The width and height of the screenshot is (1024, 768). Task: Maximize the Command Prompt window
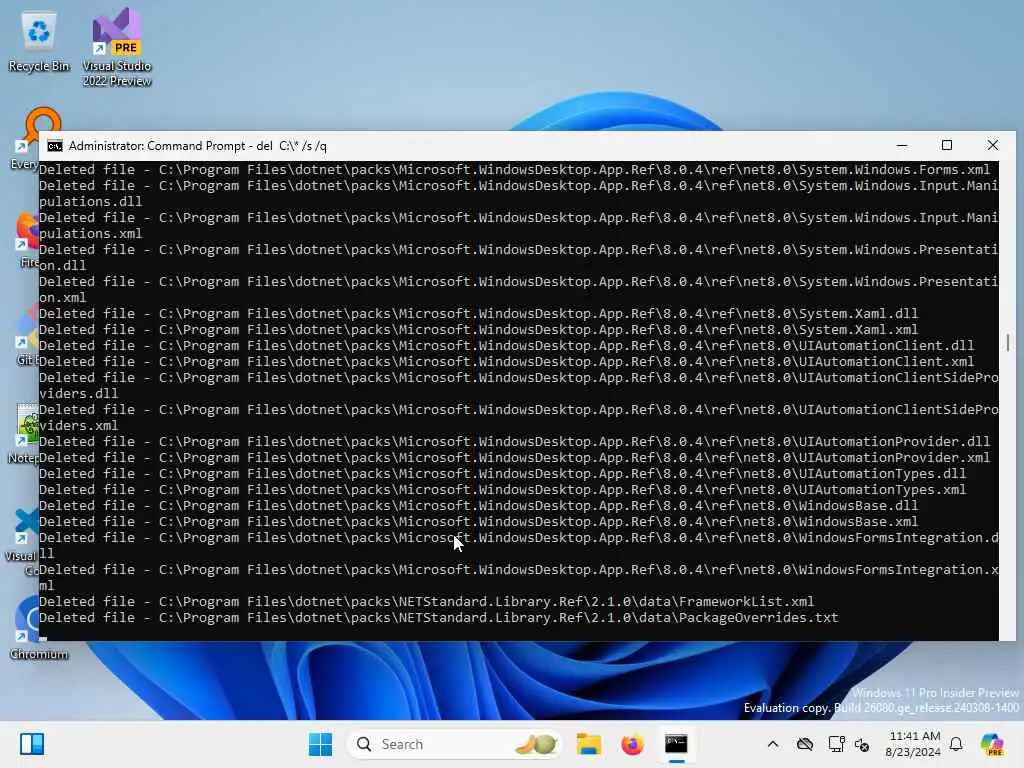tap(947, 146)
